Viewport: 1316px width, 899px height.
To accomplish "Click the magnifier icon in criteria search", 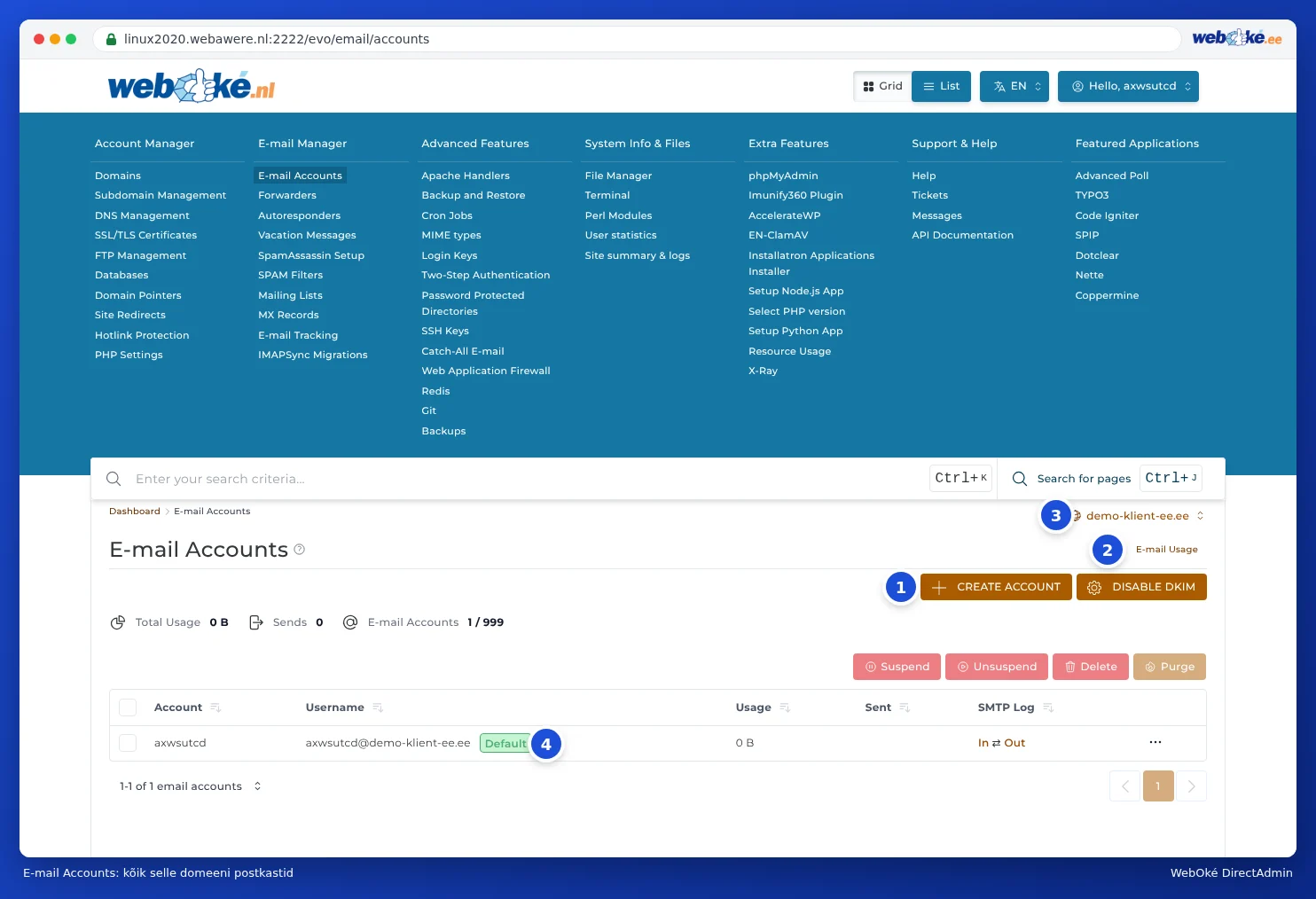I will [114, 479].
